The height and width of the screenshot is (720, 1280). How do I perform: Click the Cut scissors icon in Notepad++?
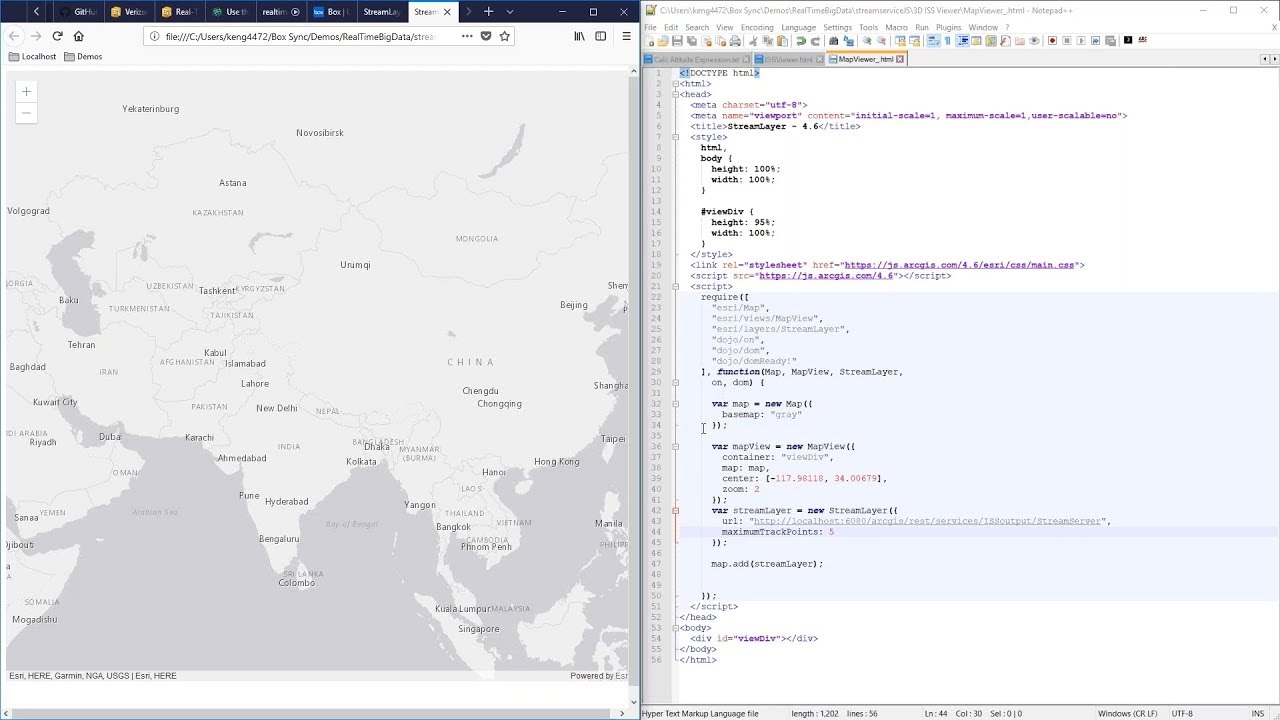(753, 41)
